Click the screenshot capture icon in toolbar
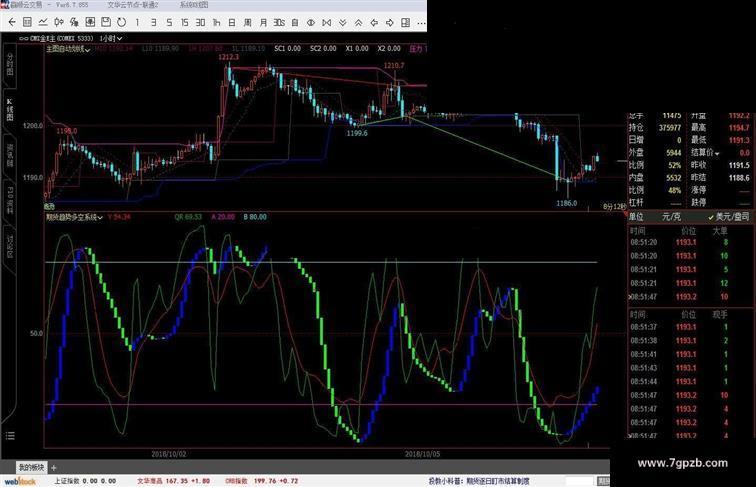Viewport: 756px width, 487px height. pyautogui.click(x=90, y=22)
